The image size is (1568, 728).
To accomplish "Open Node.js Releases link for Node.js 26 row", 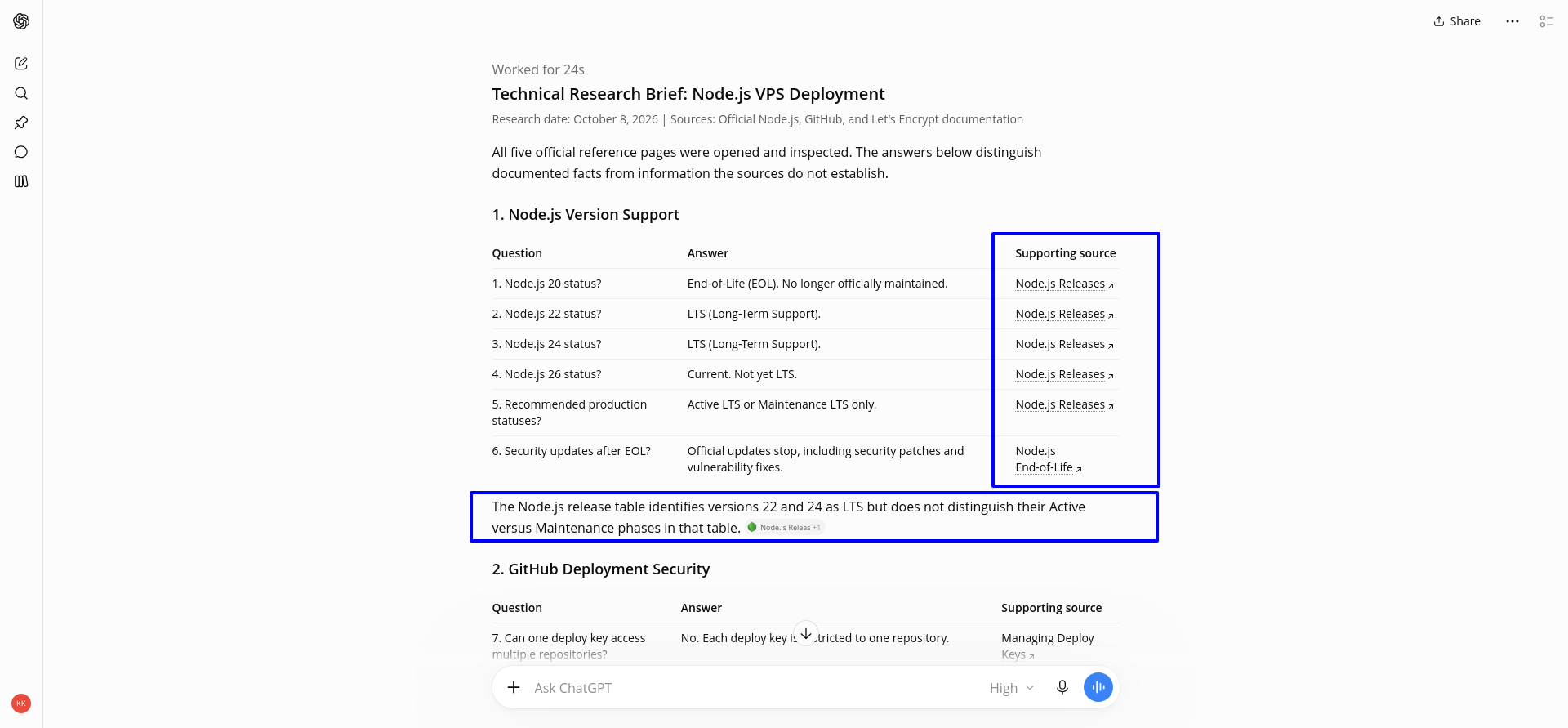I will point(1064,374).
